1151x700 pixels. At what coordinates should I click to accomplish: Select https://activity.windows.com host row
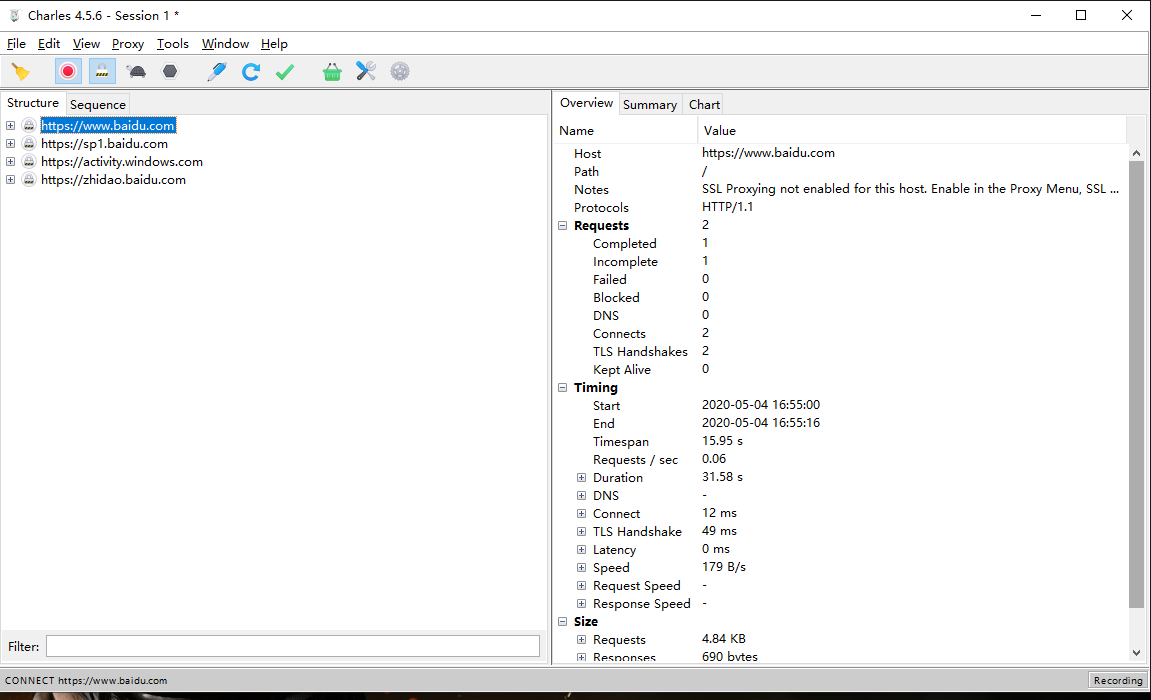point(122,161)
